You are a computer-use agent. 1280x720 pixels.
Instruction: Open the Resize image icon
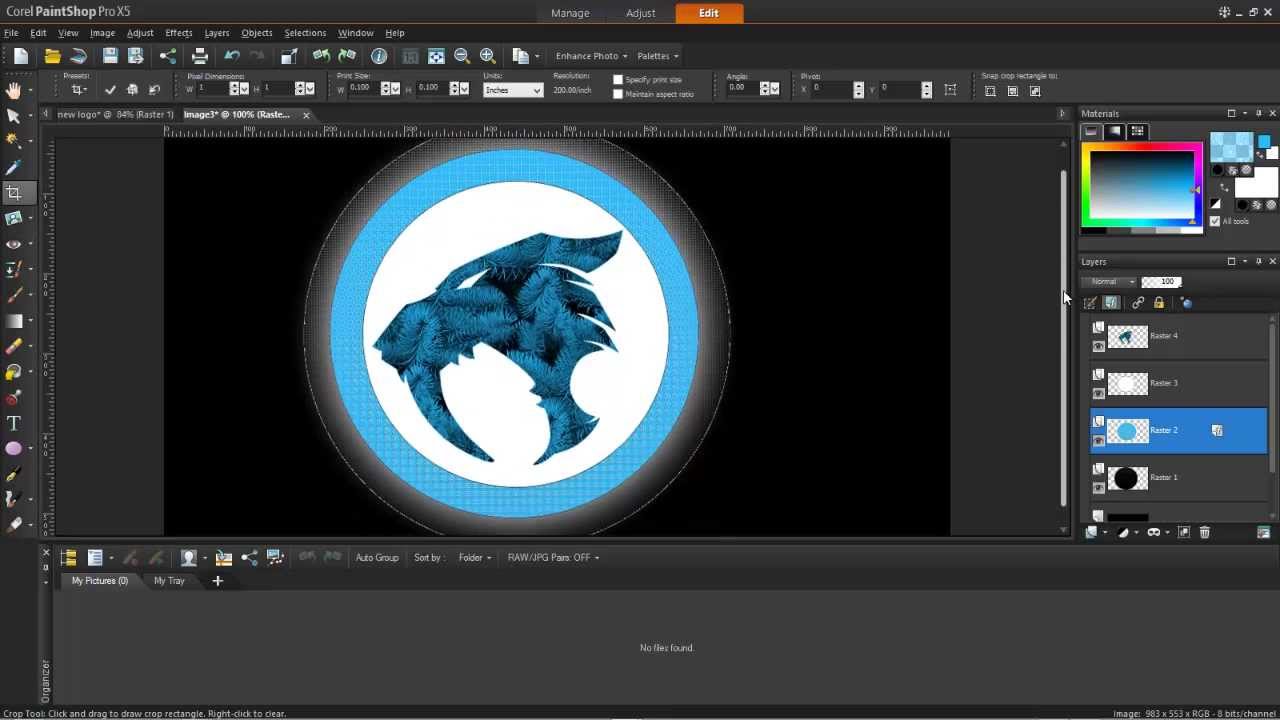tap(288, 56)
